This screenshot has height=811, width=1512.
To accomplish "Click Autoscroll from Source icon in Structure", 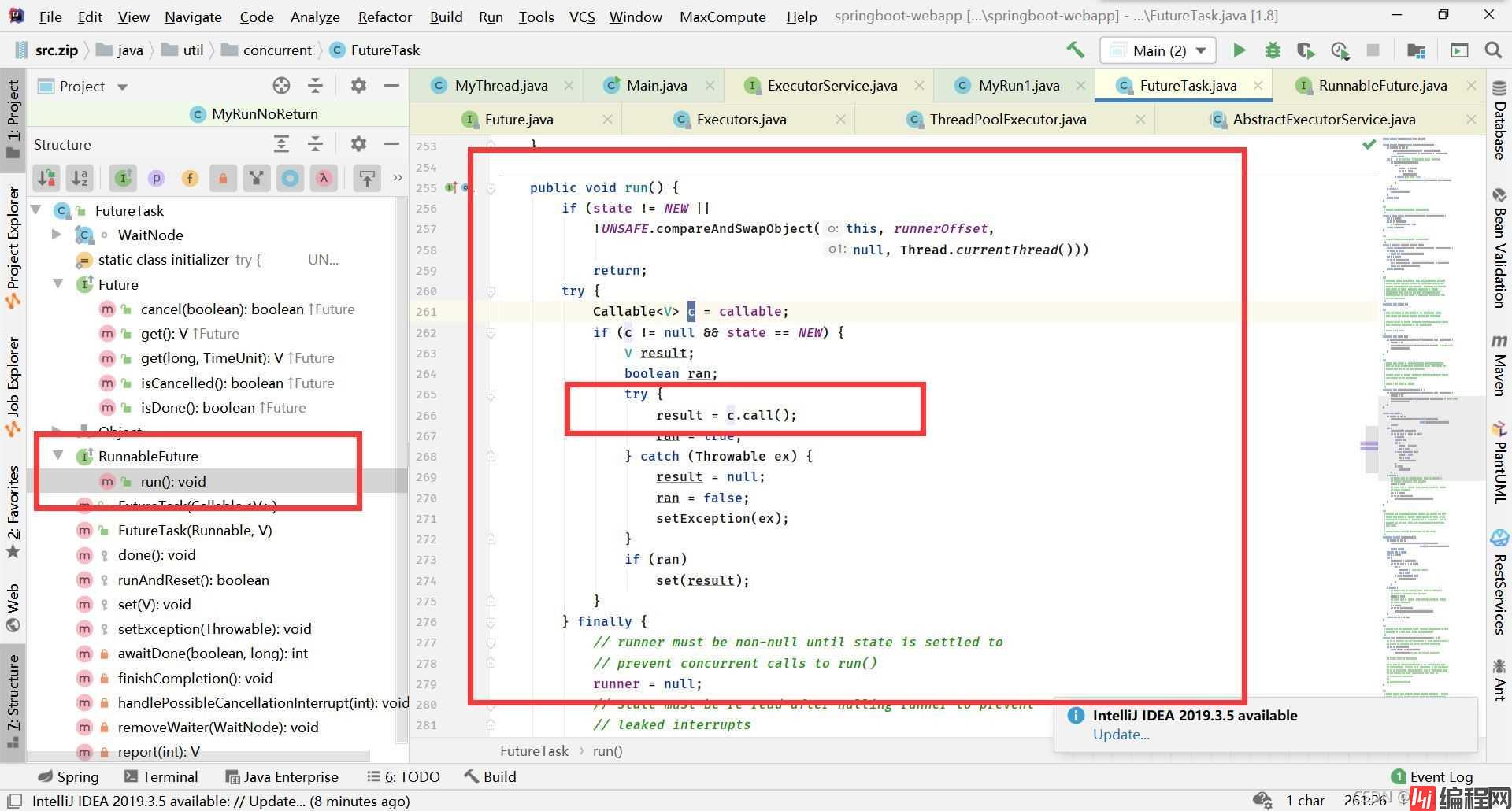I will pos(367,178).
